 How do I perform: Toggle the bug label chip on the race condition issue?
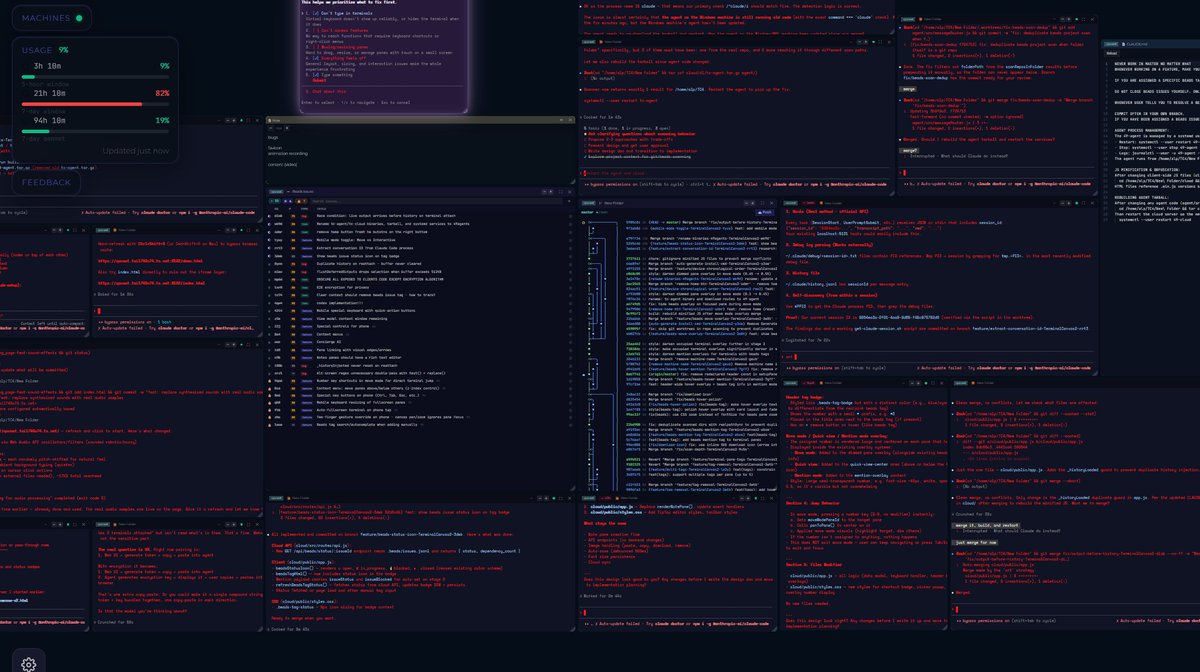[x=303, y=215]
